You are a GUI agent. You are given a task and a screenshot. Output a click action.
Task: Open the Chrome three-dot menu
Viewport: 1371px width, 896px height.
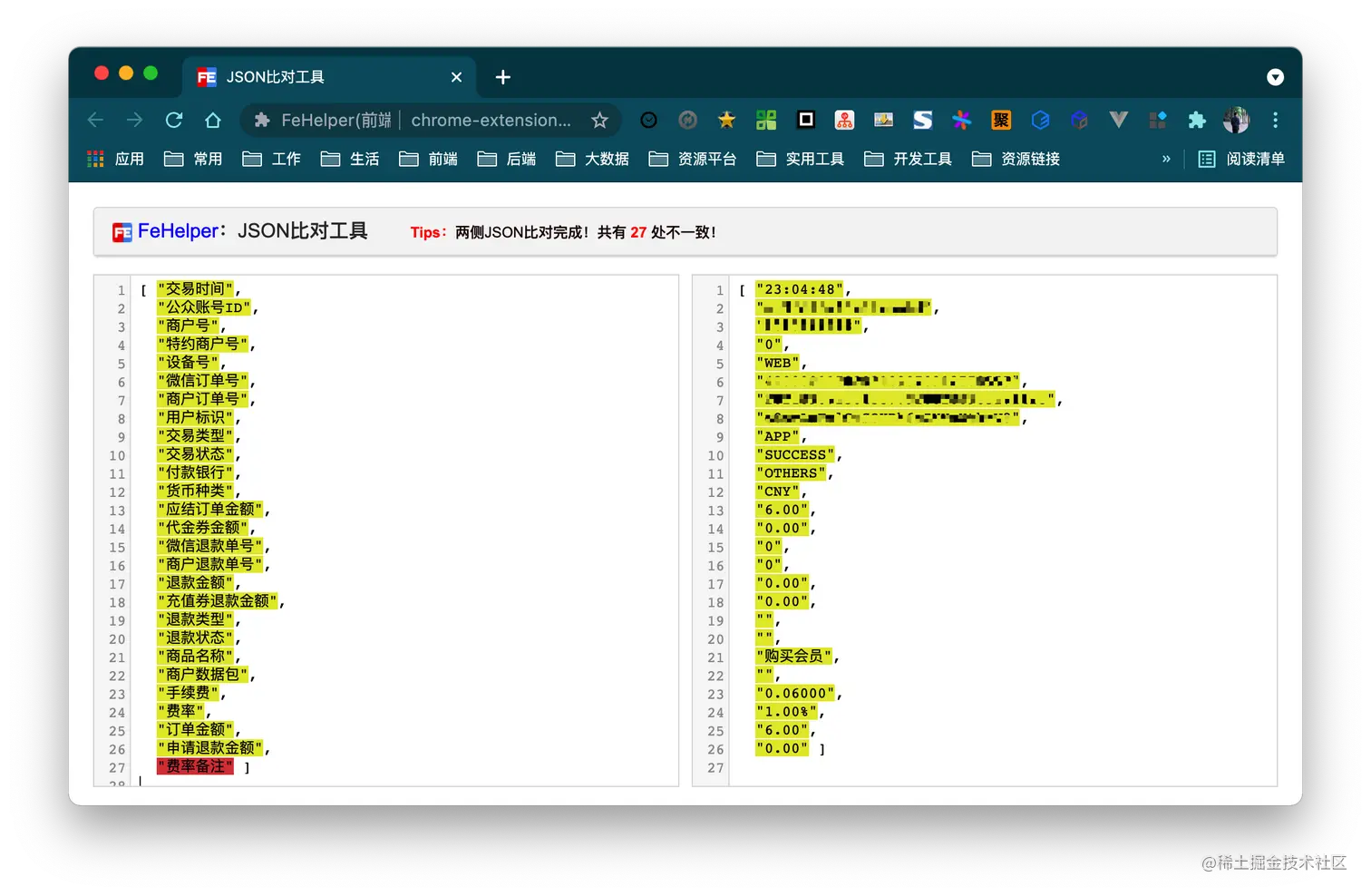[1275, 120]
